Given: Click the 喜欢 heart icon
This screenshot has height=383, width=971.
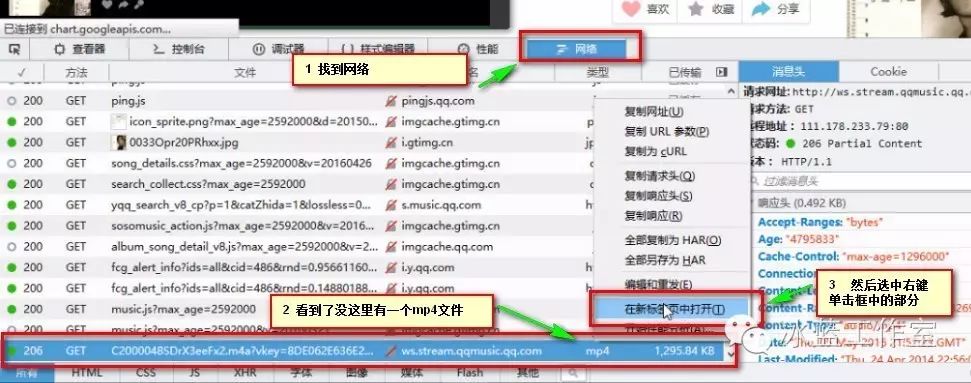Looking at the screenshot, I should (x=630, y=9).
